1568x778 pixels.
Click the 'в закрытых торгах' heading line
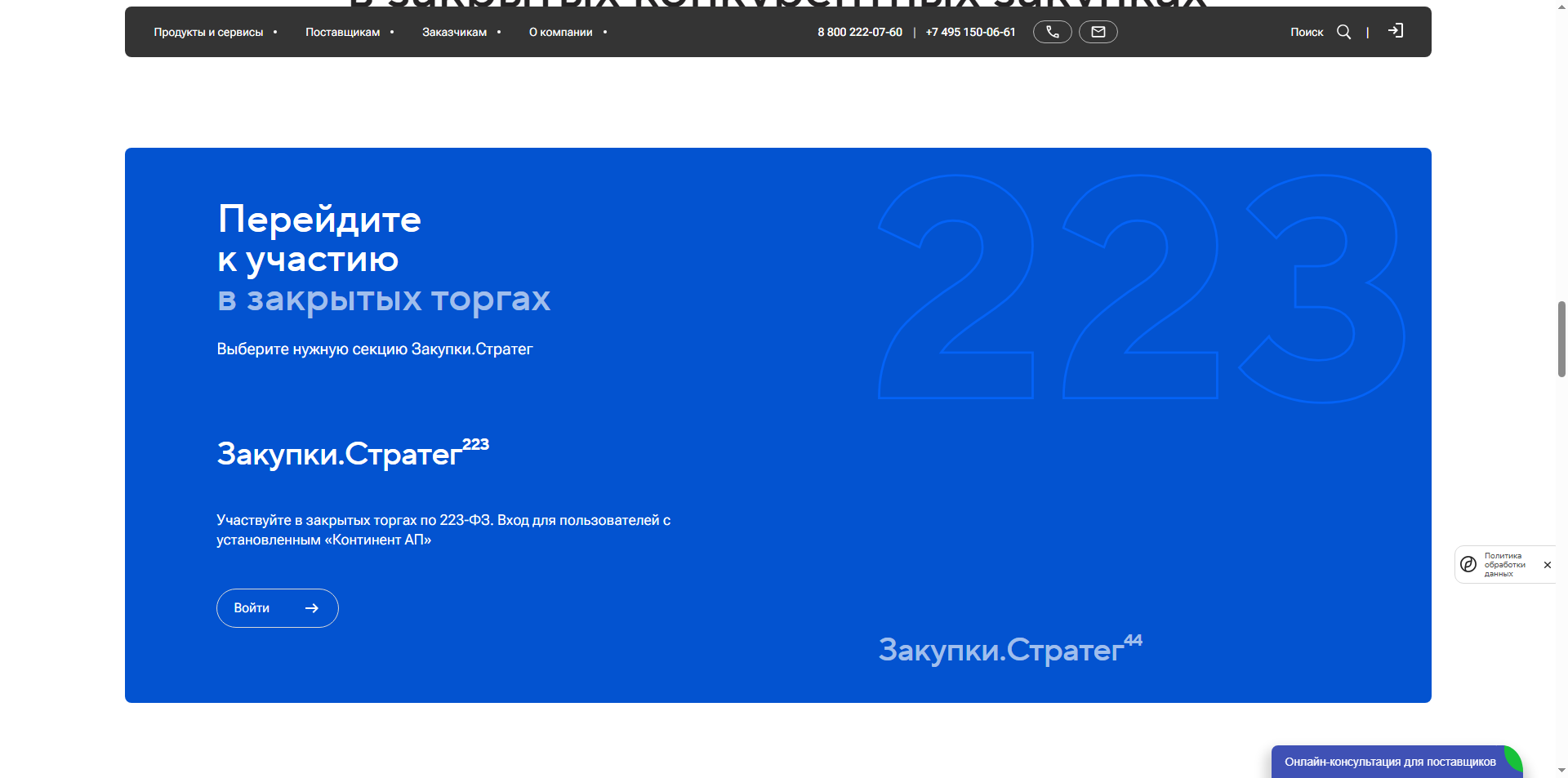point(384,299)
